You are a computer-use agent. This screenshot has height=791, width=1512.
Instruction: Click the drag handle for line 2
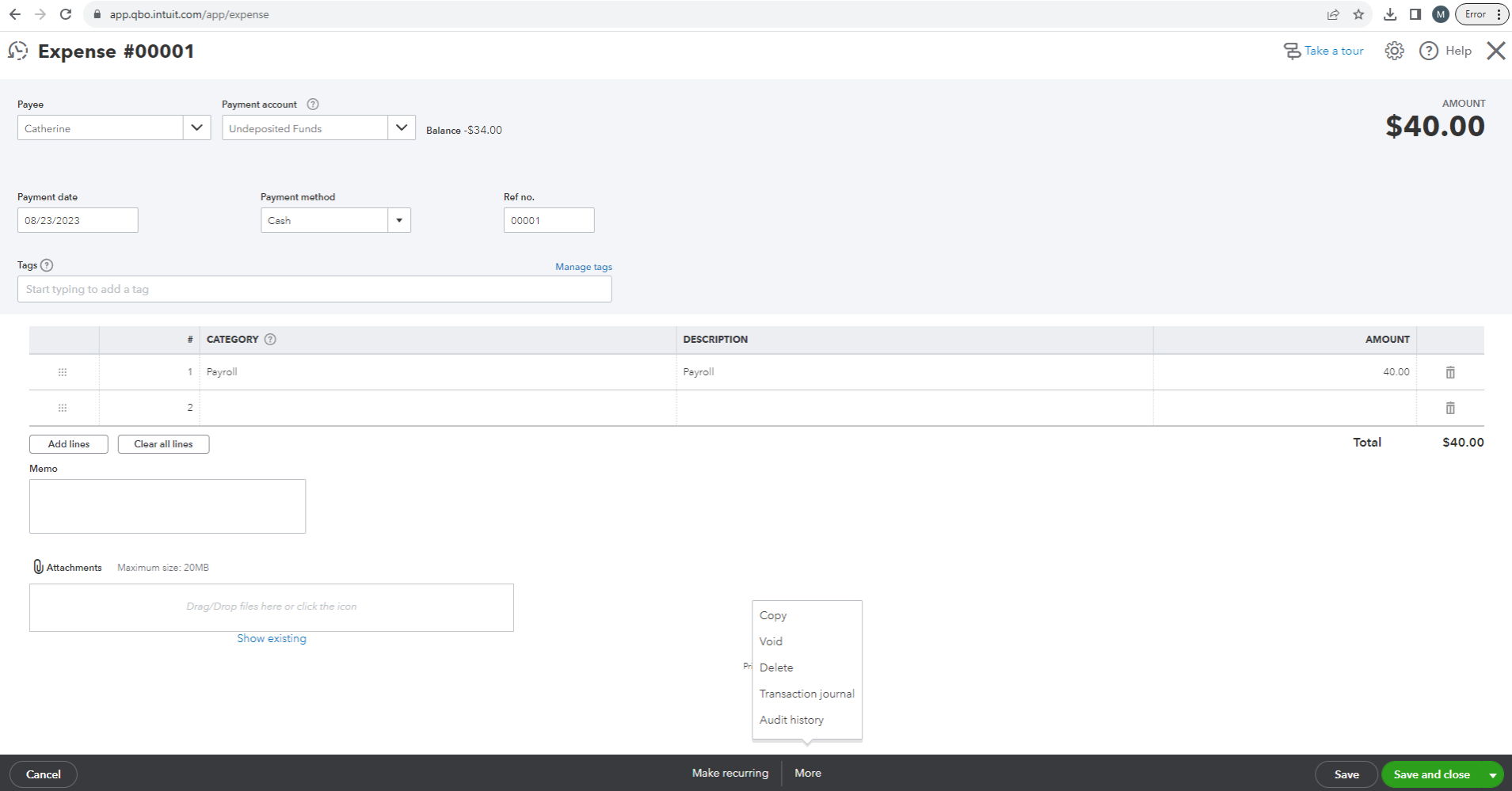pyautogui.click(x=63, y=408)
